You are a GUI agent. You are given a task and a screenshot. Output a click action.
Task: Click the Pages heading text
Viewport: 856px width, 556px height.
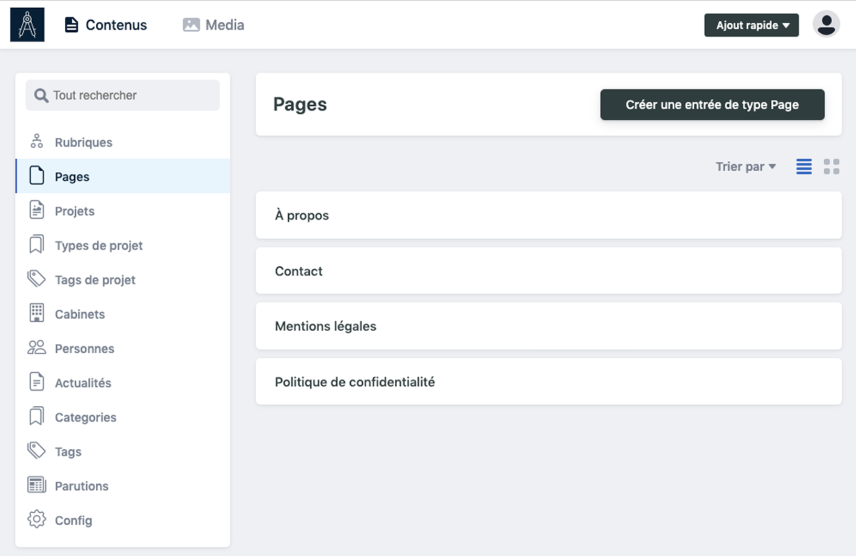coord(300,104)
